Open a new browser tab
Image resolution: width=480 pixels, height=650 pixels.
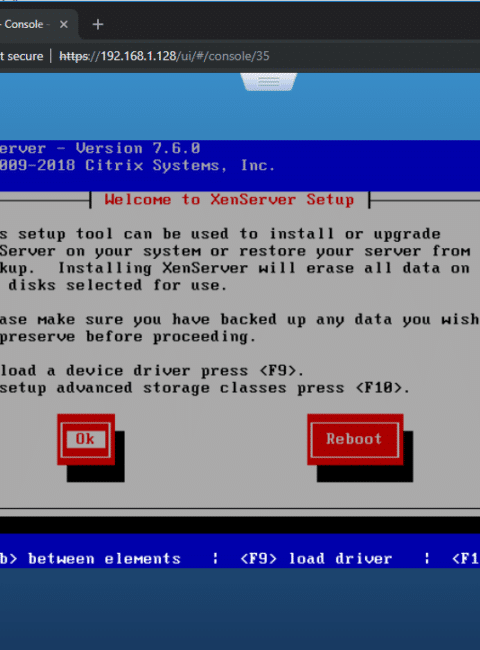click(x=98, y=24)
